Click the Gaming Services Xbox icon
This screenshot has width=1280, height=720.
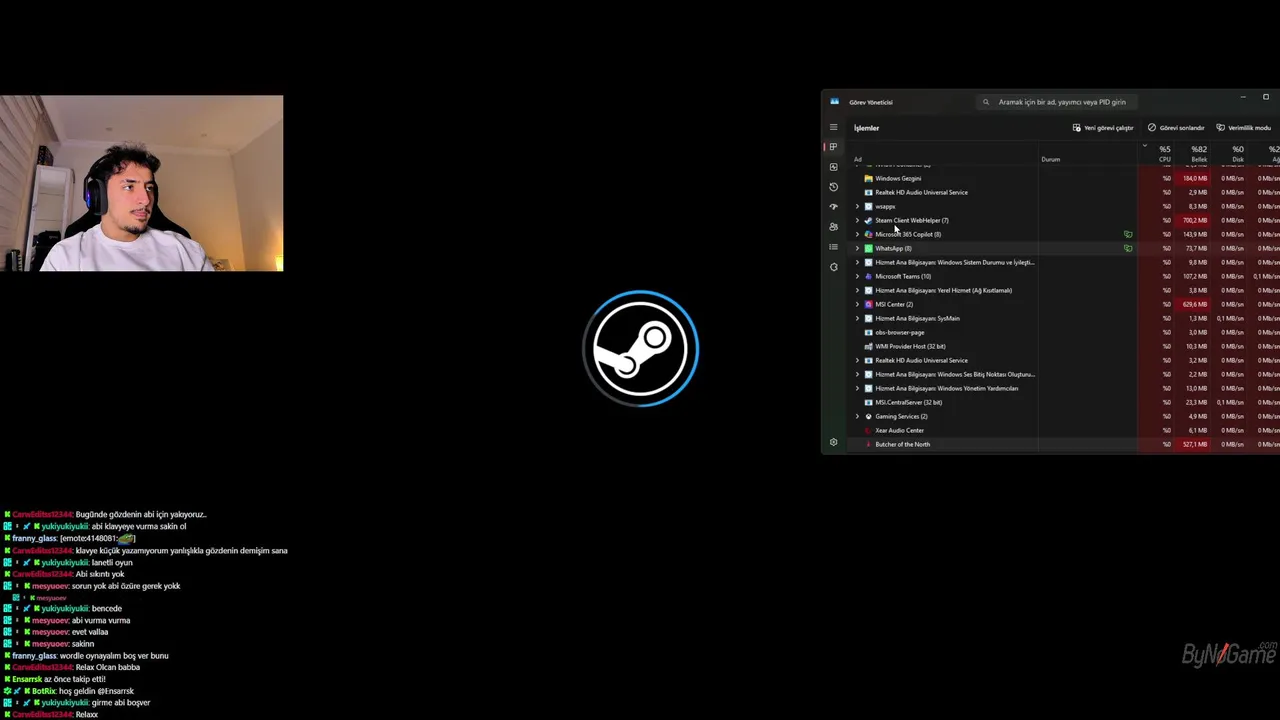(868, 416)
